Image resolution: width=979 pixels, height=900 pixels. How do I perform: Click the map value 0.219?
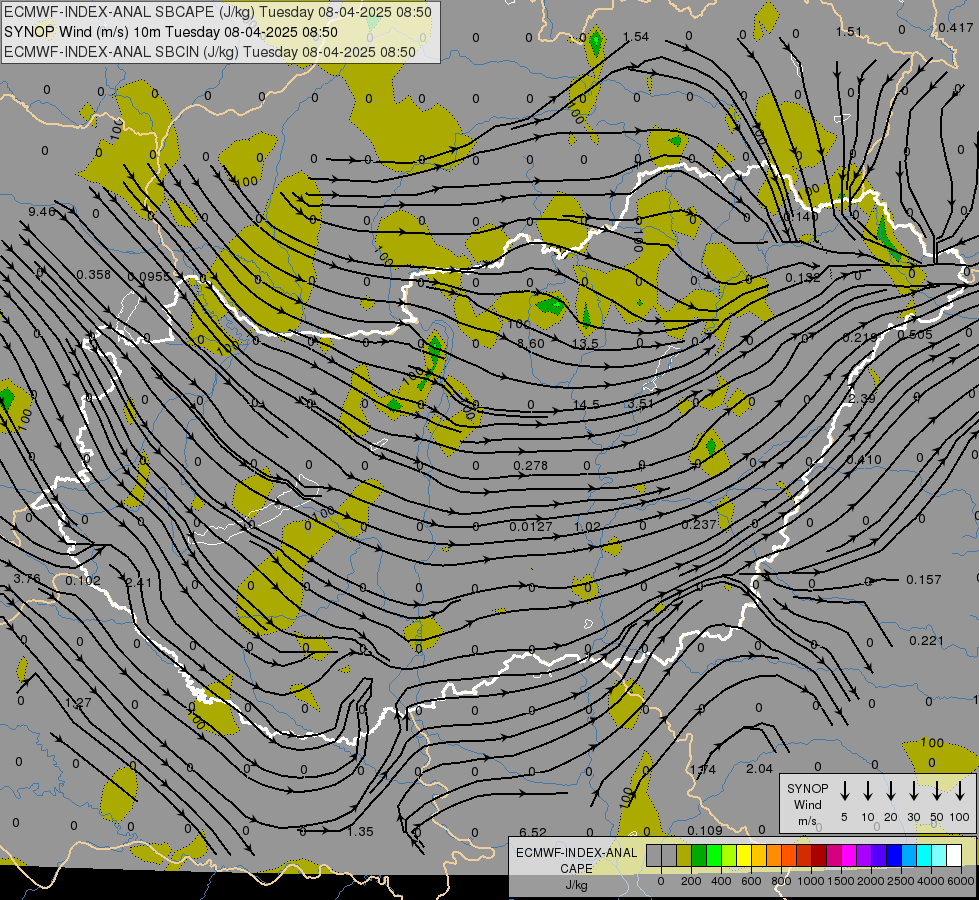click(x=860, y=337)
